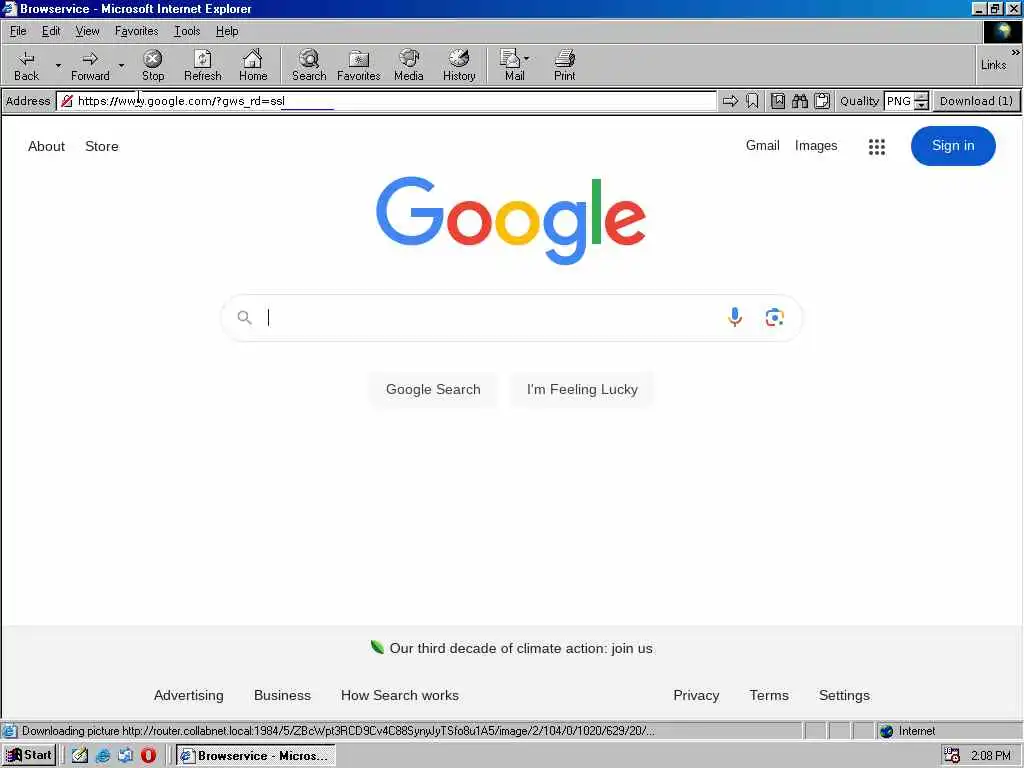Open the Forward history dropdown arrow

pyautogui.click(x=121, y=65)
